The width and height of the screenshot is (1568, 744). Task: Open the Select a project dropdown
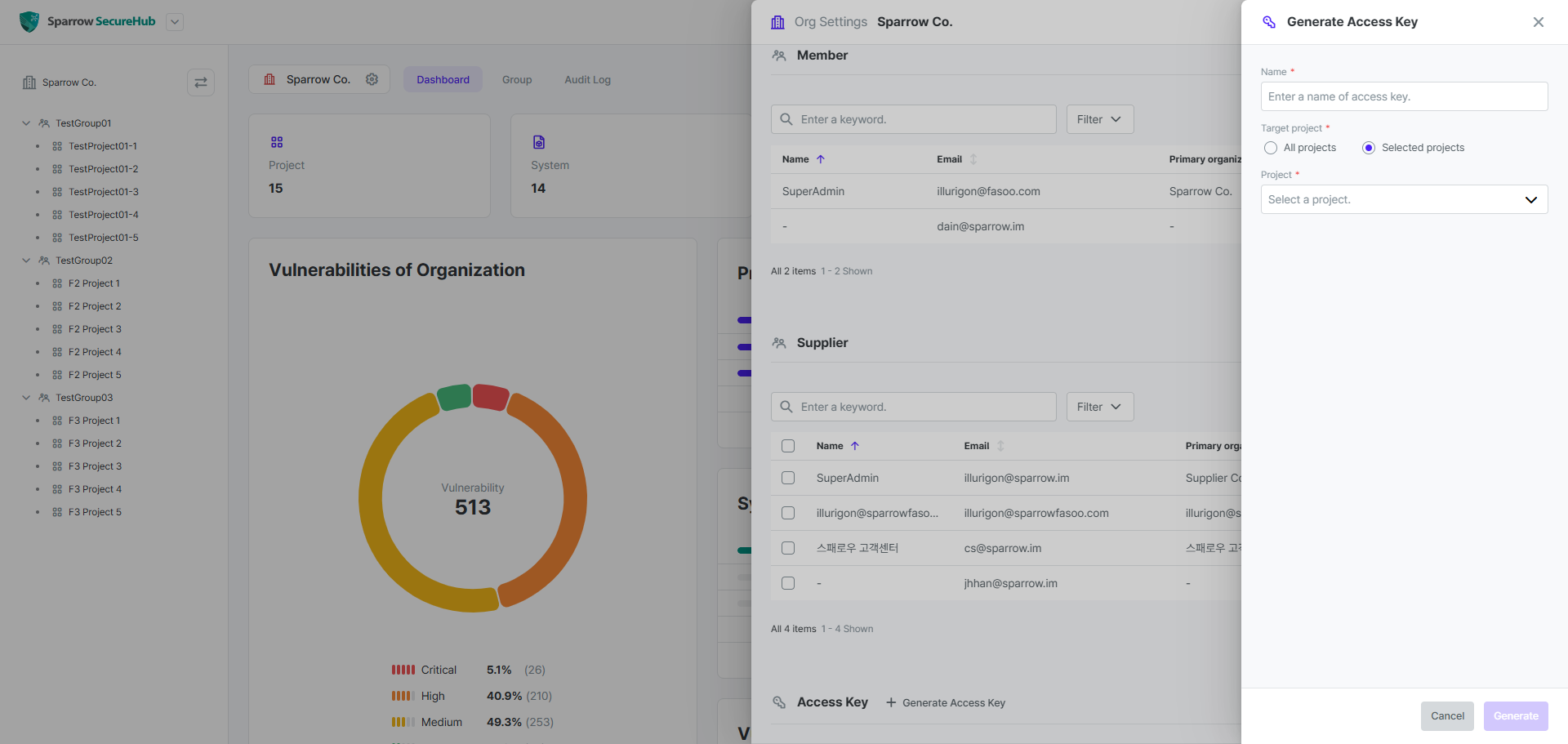pos(1404,199)
